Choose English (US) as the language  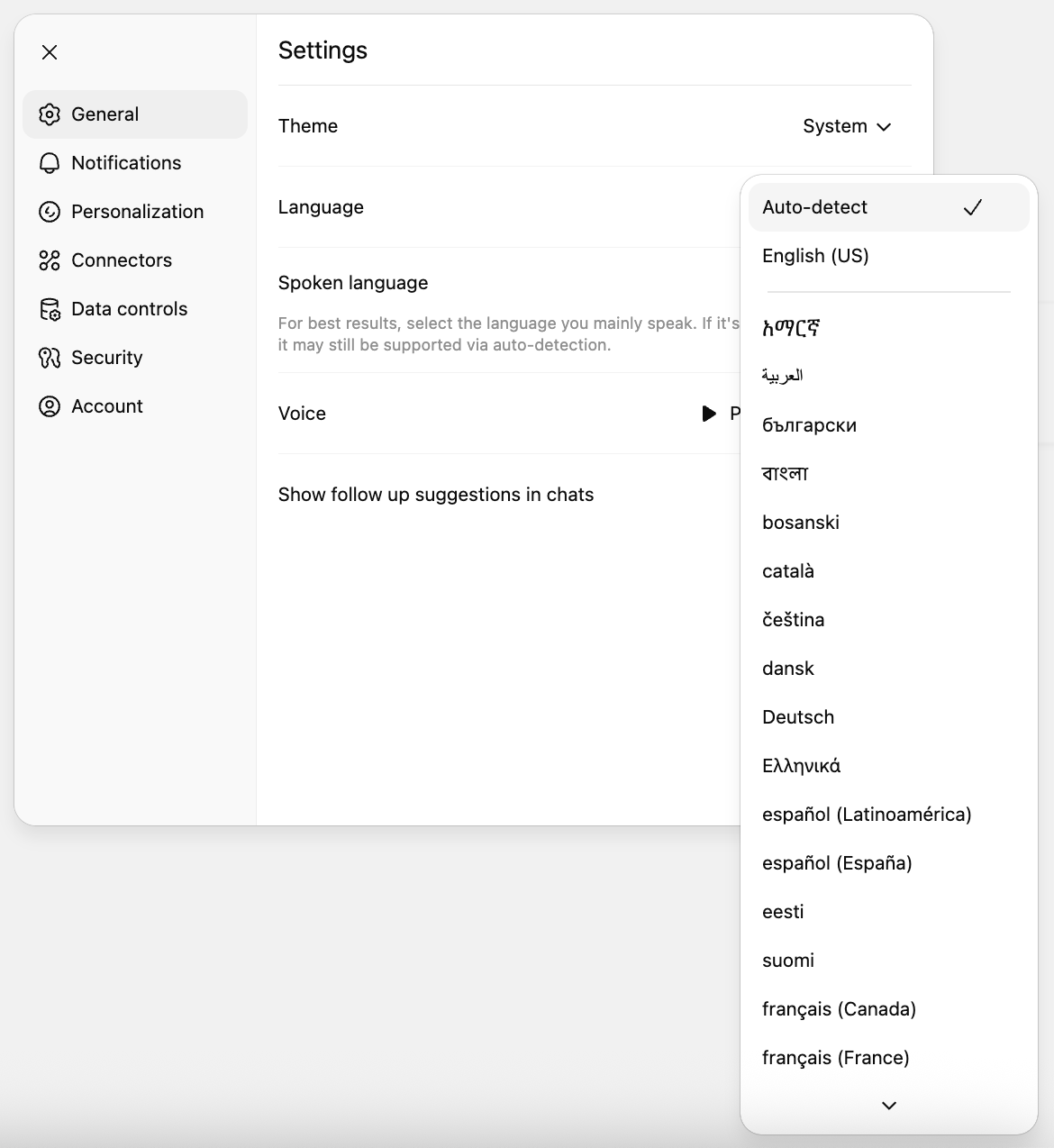click(814, 256)
